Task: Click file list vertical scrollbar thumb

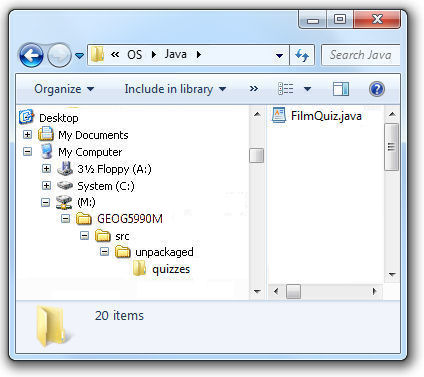Action: pos(392,147)
